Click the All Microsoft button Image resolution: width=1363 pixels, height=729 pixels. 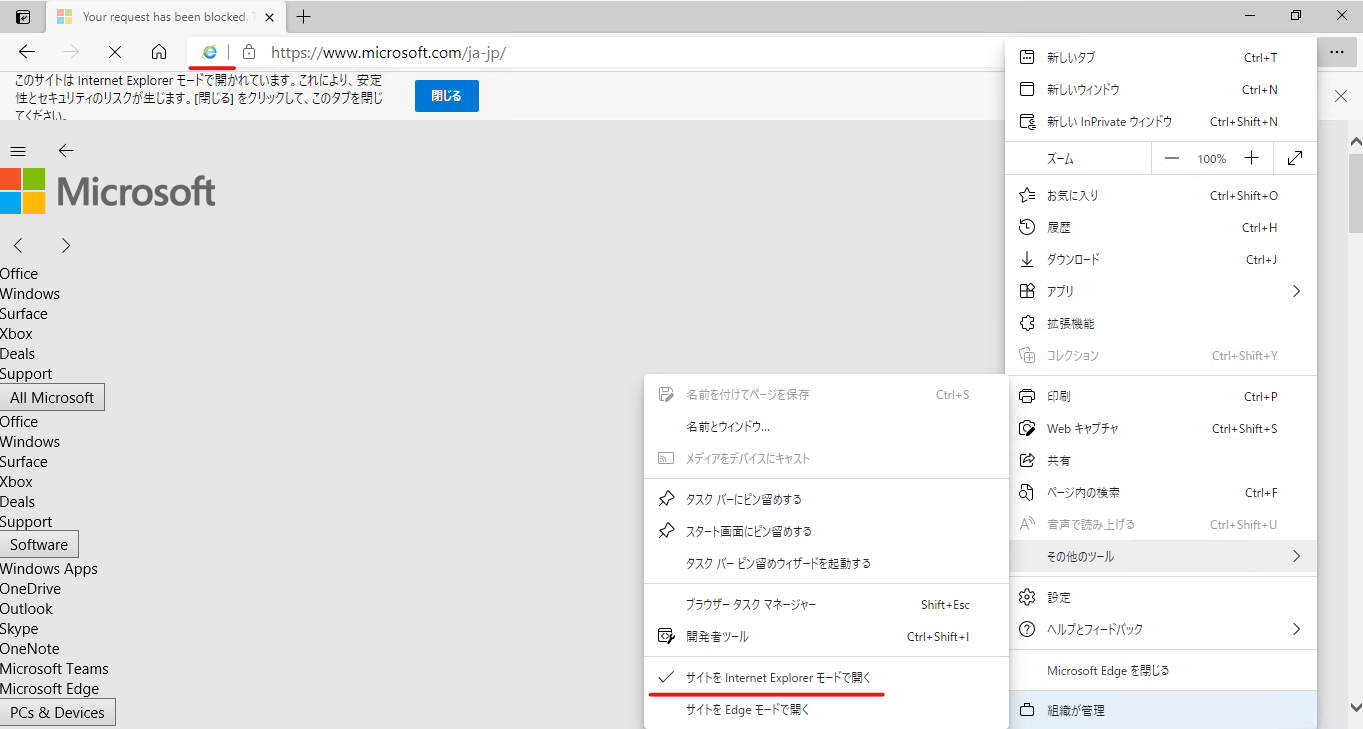[x=52, y=397]
